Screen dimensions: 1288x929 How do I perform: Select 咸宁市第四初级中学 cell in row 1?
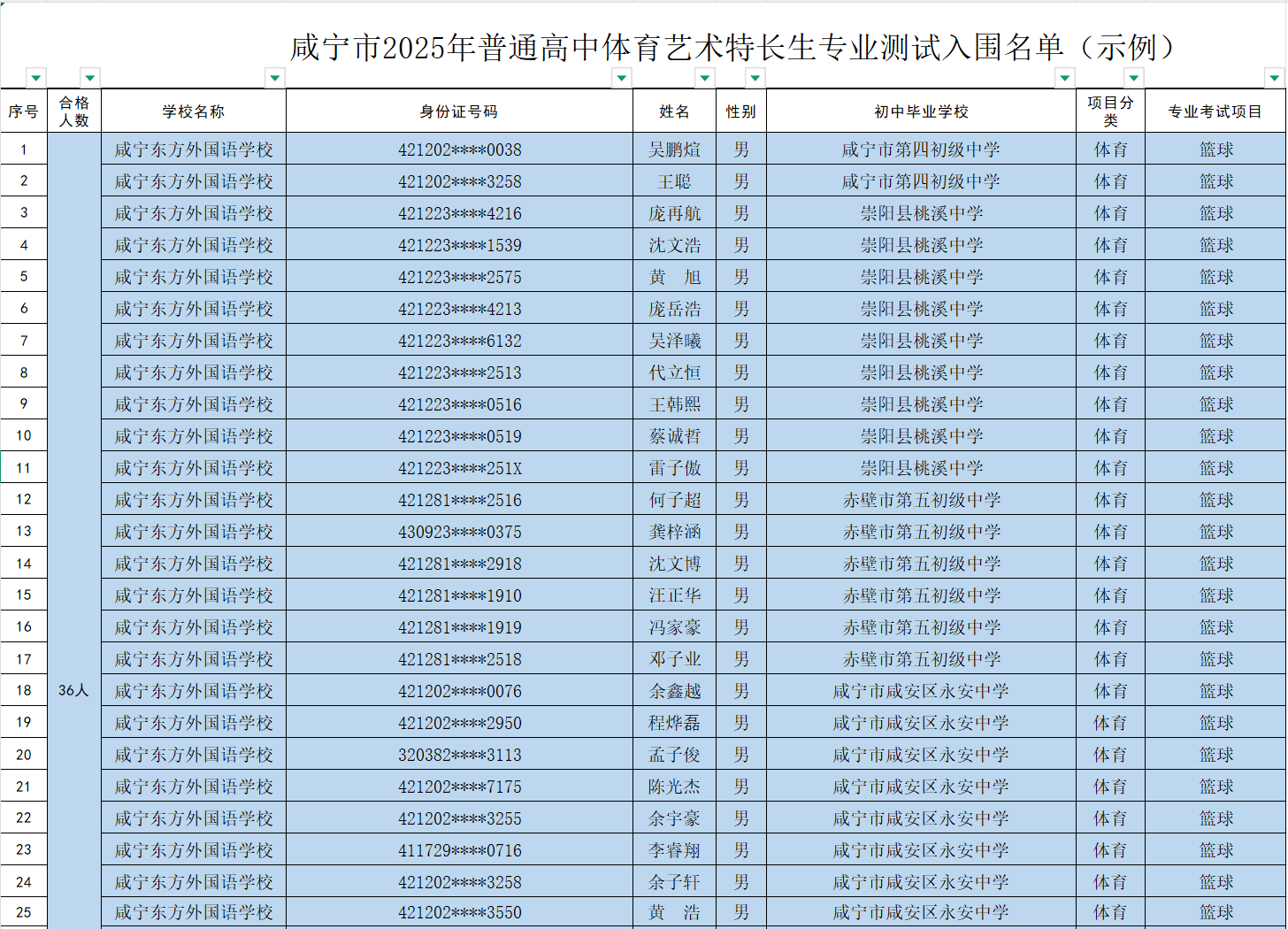click(x=921, y=150)
